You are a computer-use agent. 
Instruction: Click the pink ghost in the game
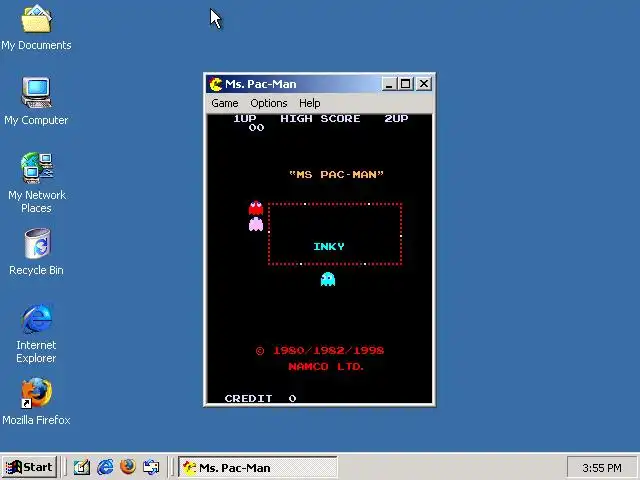click(256, 224)
